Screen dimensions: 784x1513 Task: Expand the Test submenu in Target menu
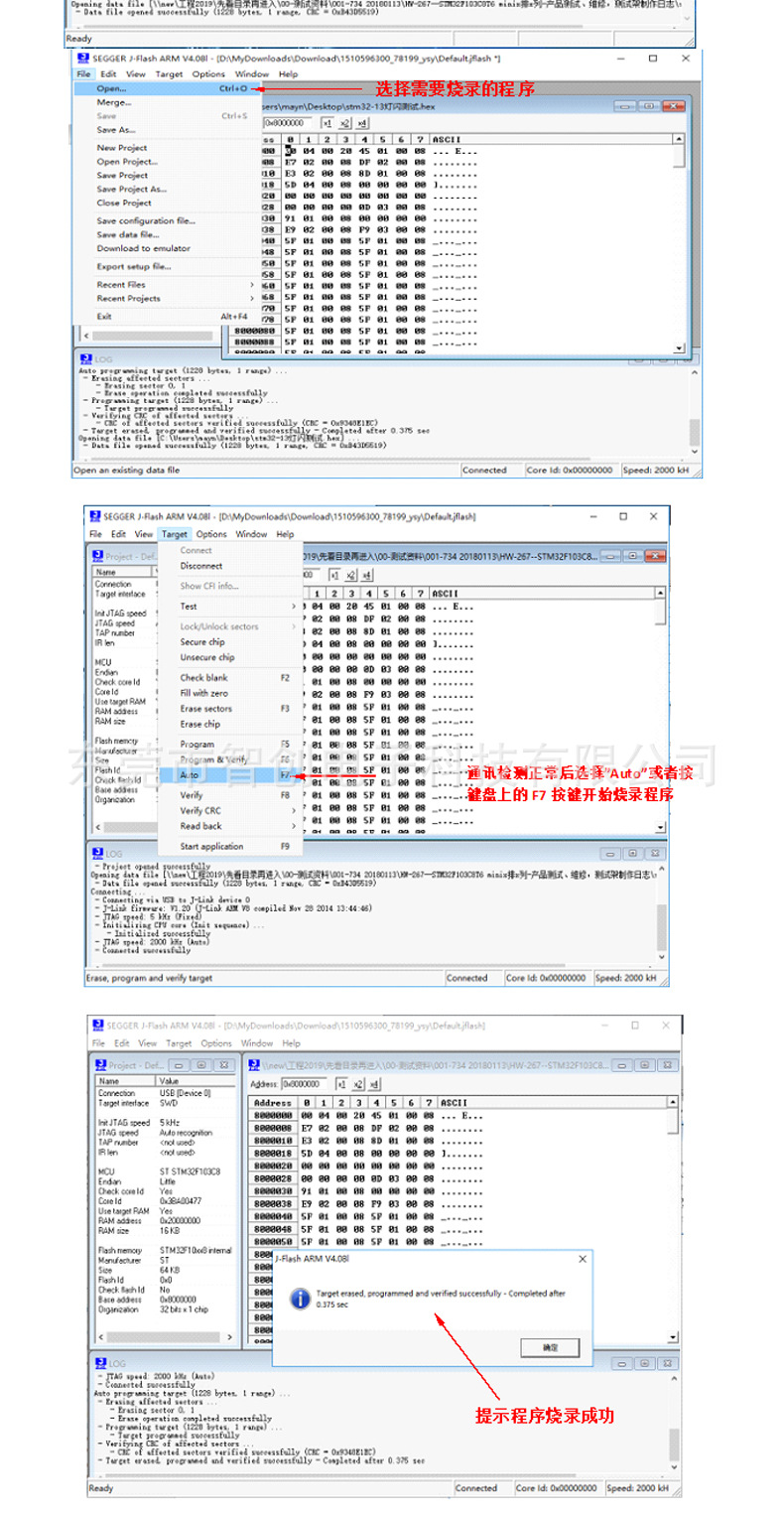point(228,606)
